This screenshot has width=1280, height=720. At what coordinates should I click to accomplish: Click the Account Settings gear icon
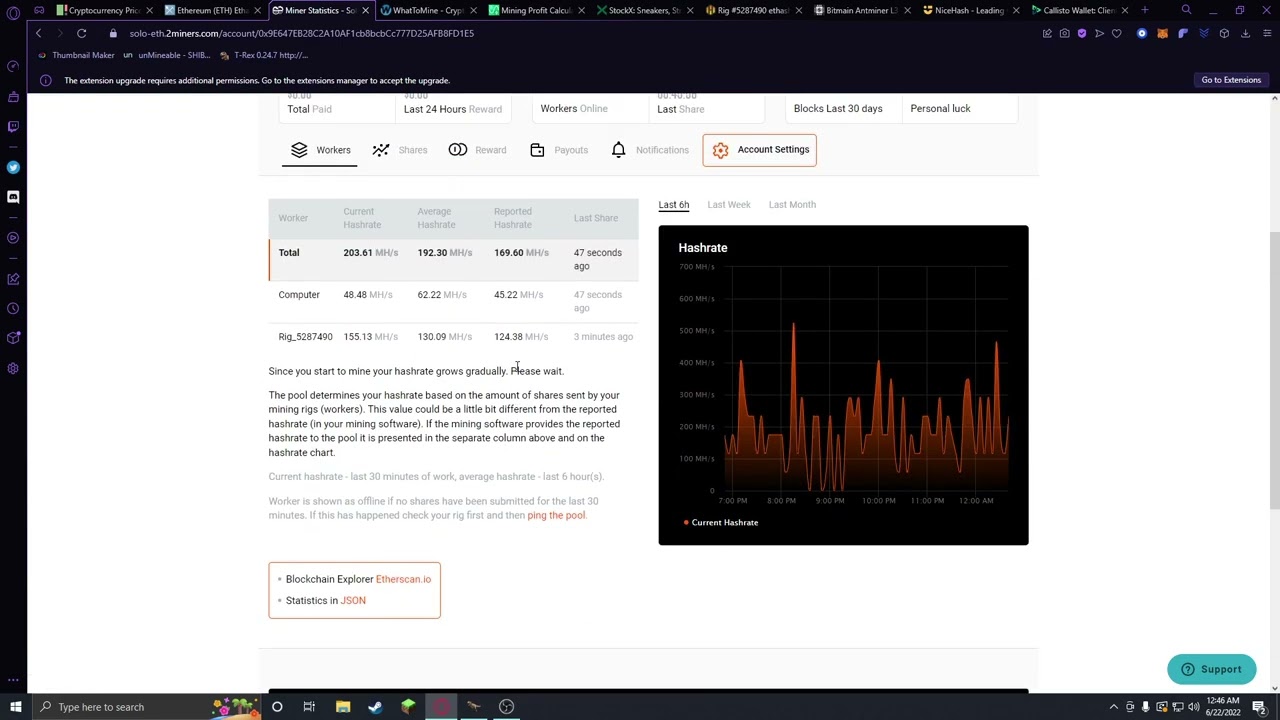(x=720, y=150)
